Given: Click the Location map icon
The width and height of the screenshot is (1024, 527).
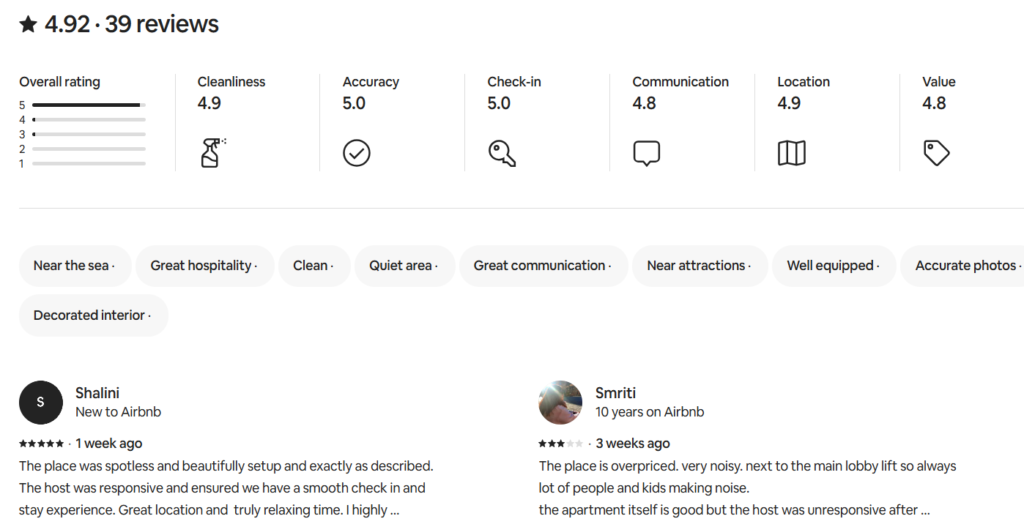Looking at the screenshot, I should [x=792, y=152].
